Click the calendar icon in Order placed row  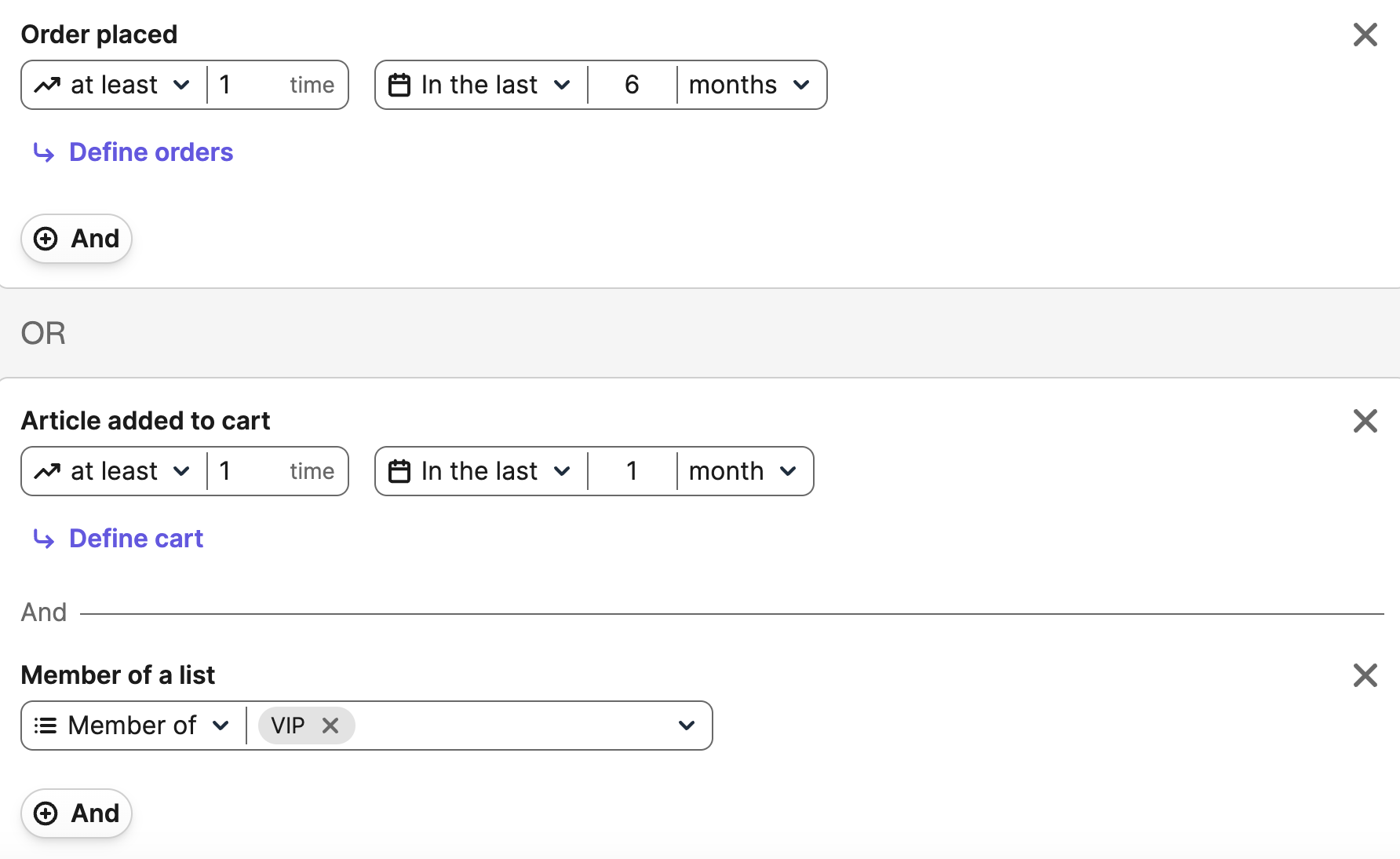(399, 85)
